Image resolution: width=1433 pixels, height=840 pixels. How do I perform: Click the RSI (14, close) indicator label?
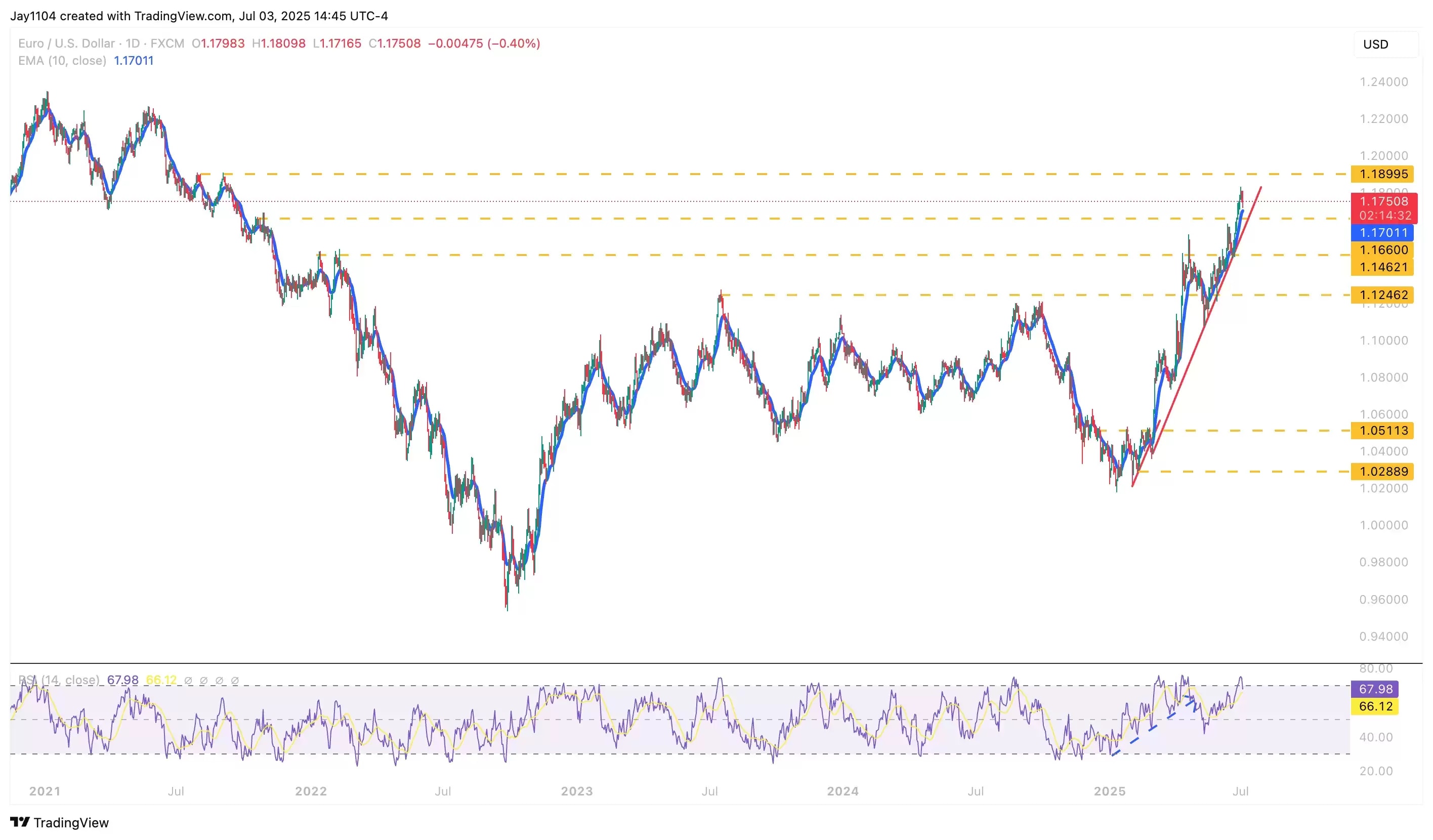point(59,680)
